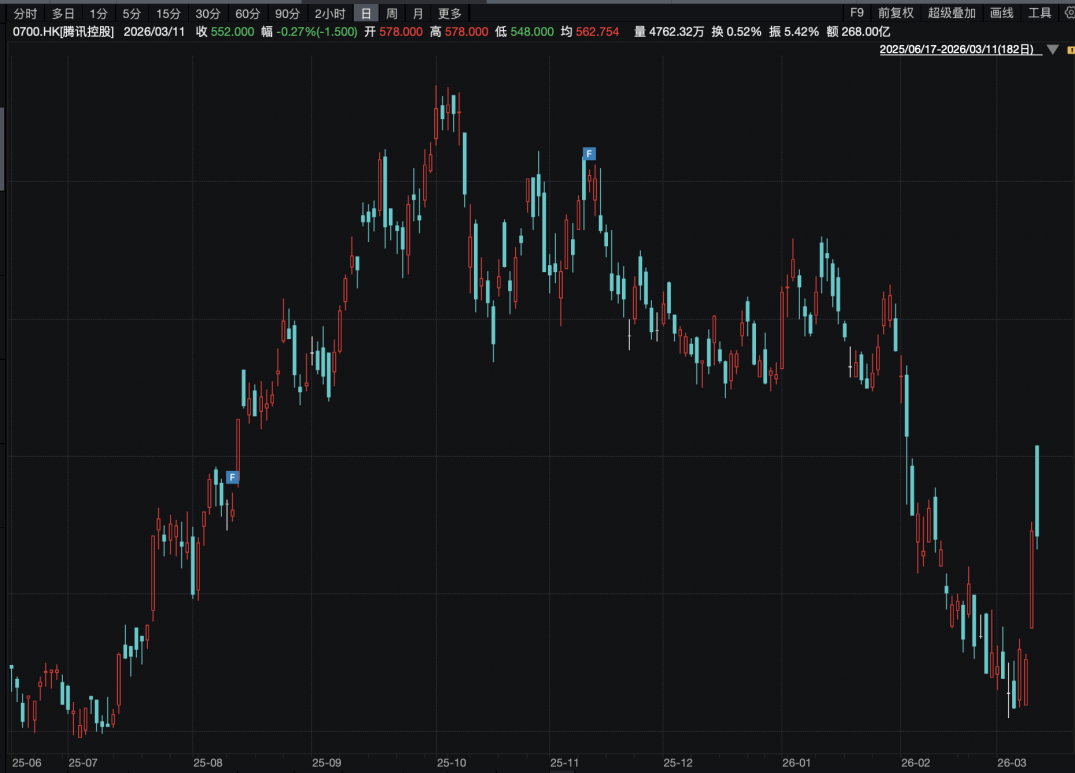Open the 前复权 adjustment selector
The width and height of the screenshot is (1075, 773).
(x=896, y=13)
